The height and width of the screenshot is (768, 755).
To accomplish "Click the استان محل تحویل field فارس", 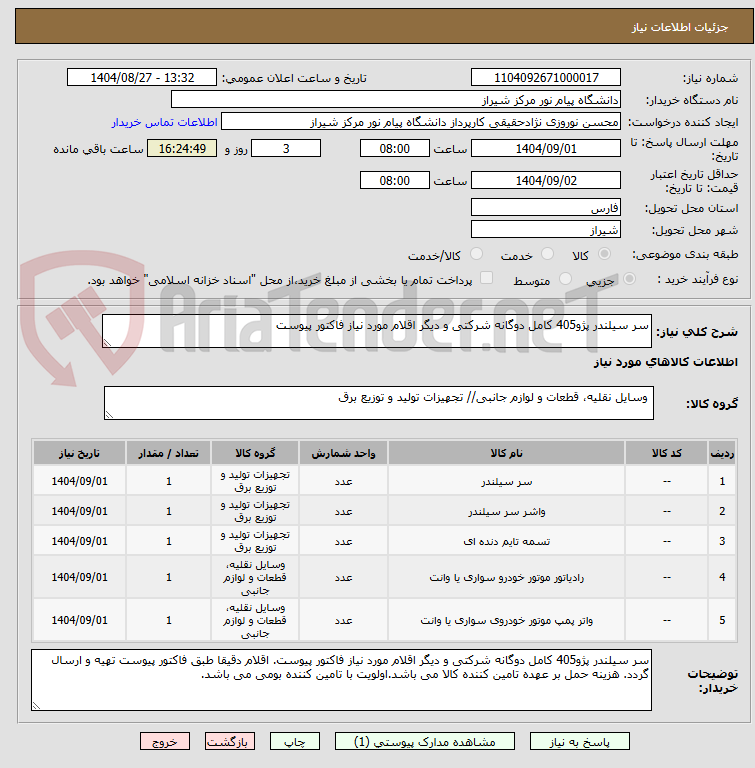I will [546, 207].
